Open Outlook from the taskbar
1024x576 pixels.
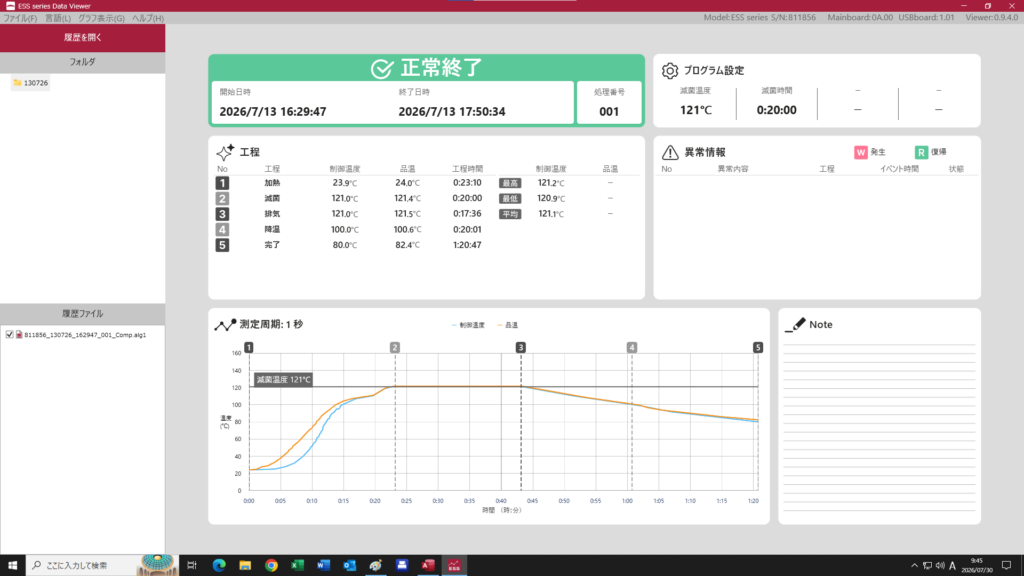(349, 566)
